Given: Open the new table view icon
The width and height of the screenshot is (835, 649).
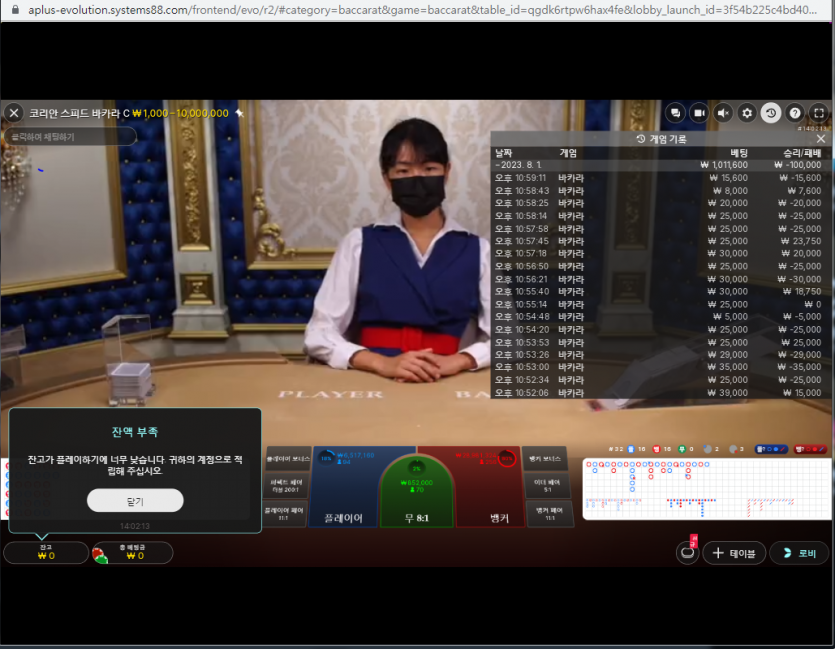Looking at the screenshot, I should pyautogui.click(x=687, y=553).
